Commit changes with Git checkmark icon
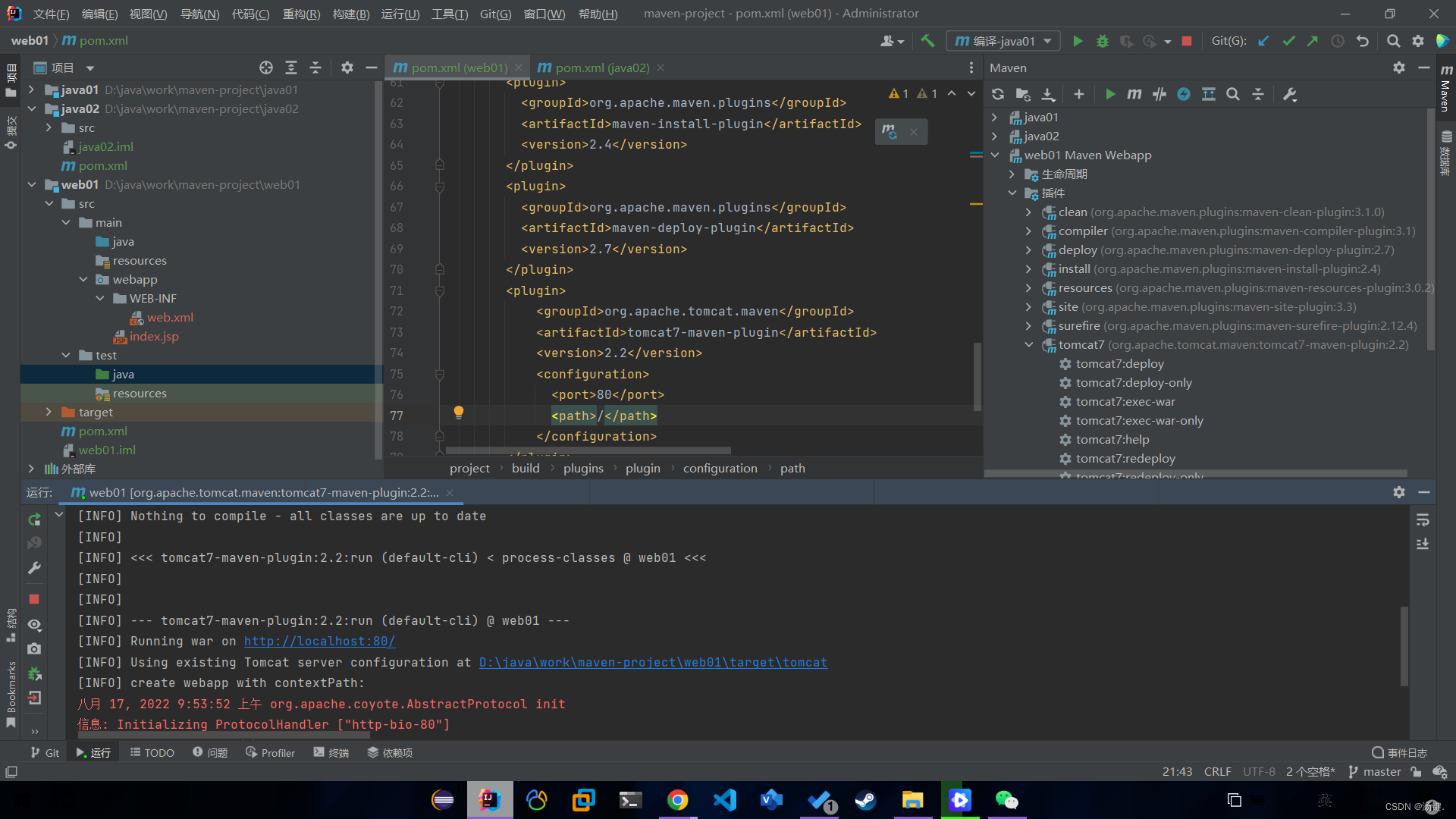Viewport: 1456px width, 819px height. coord(1288,41)
